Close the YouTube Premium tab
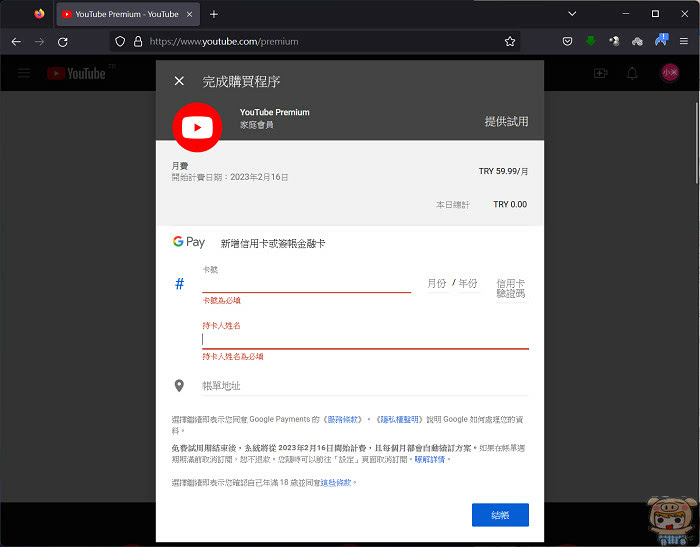The height and width of the screenshot is (547, 700). (x=189, y=14)
